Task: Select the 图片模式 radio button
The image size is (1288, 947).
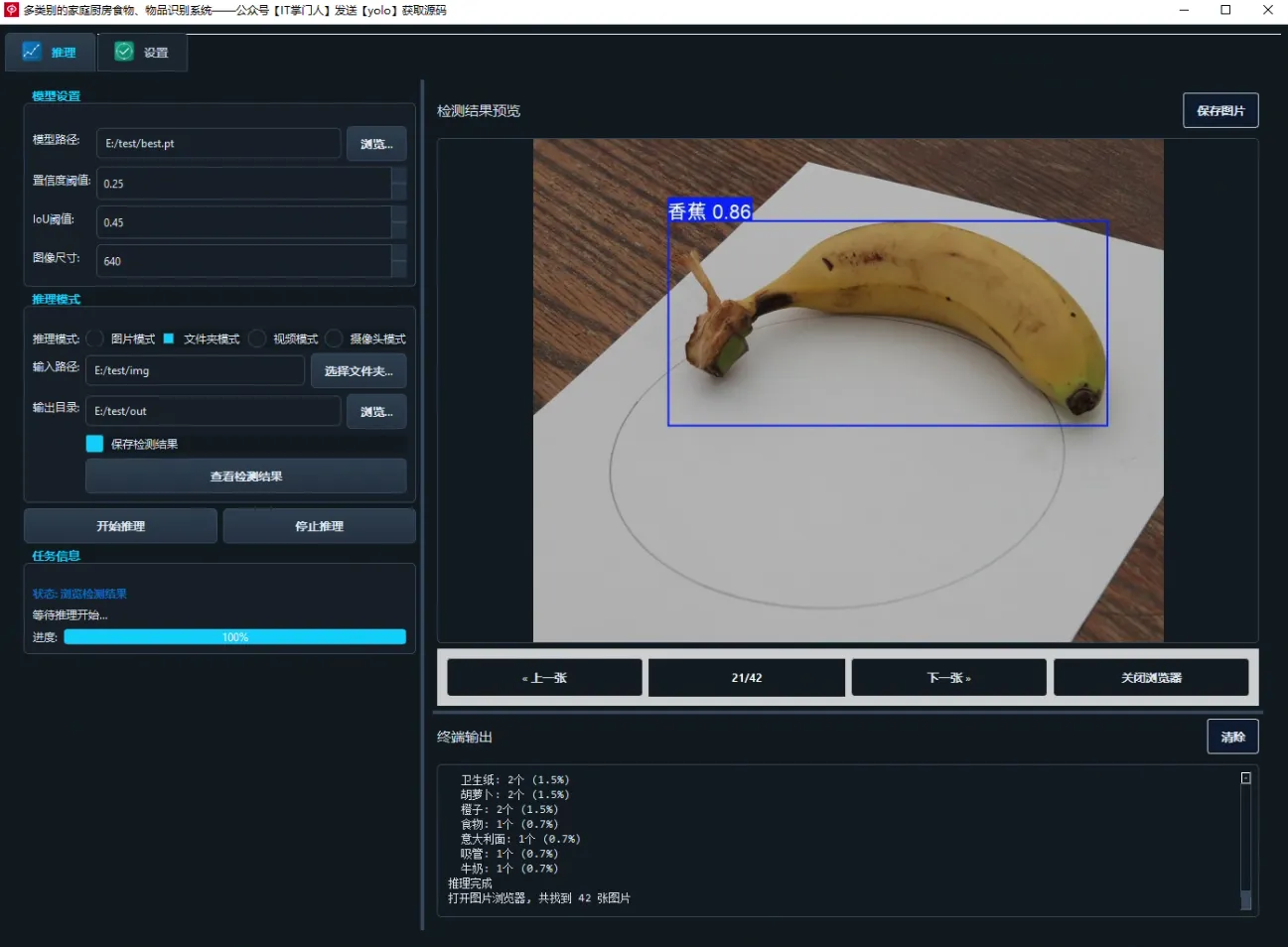Action: [x=95, y=338]
